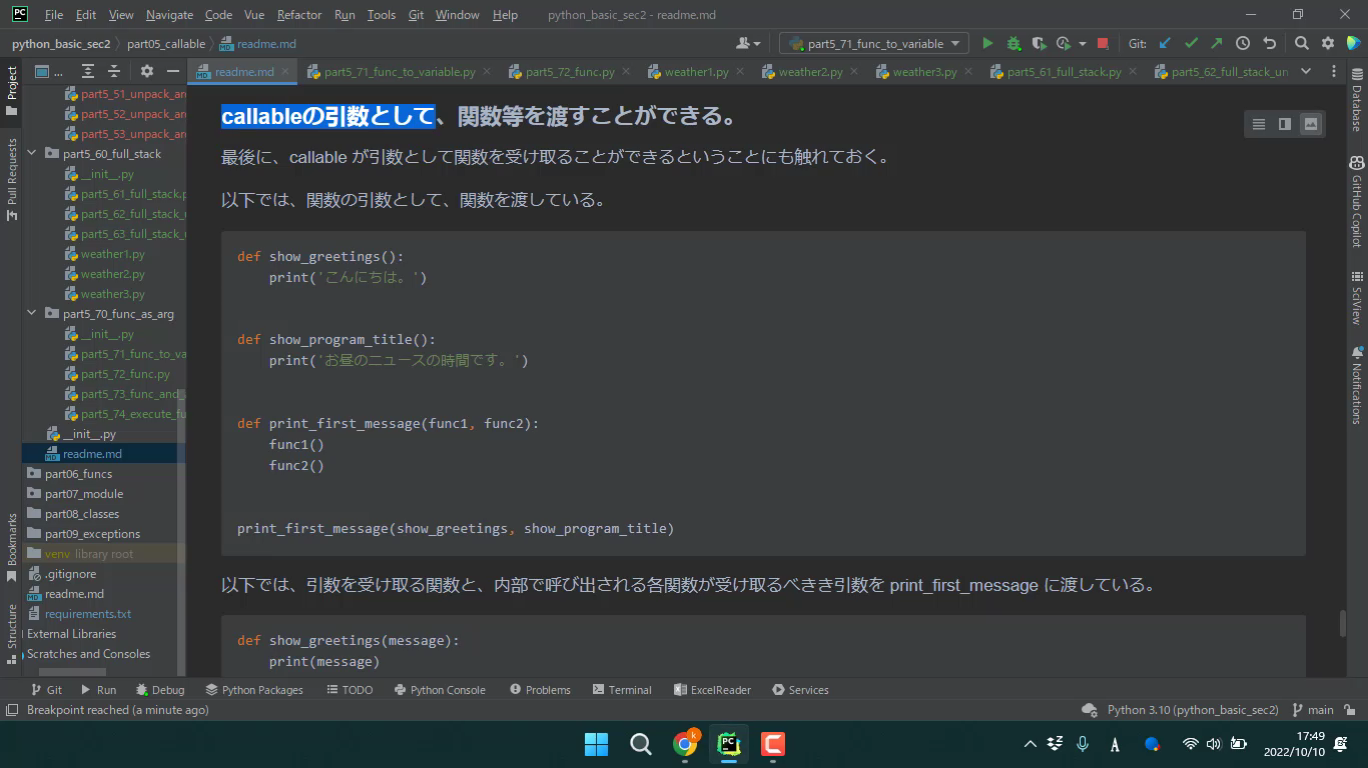
Task: Switch the markdown view to editor only
Action: point(1258,124)
